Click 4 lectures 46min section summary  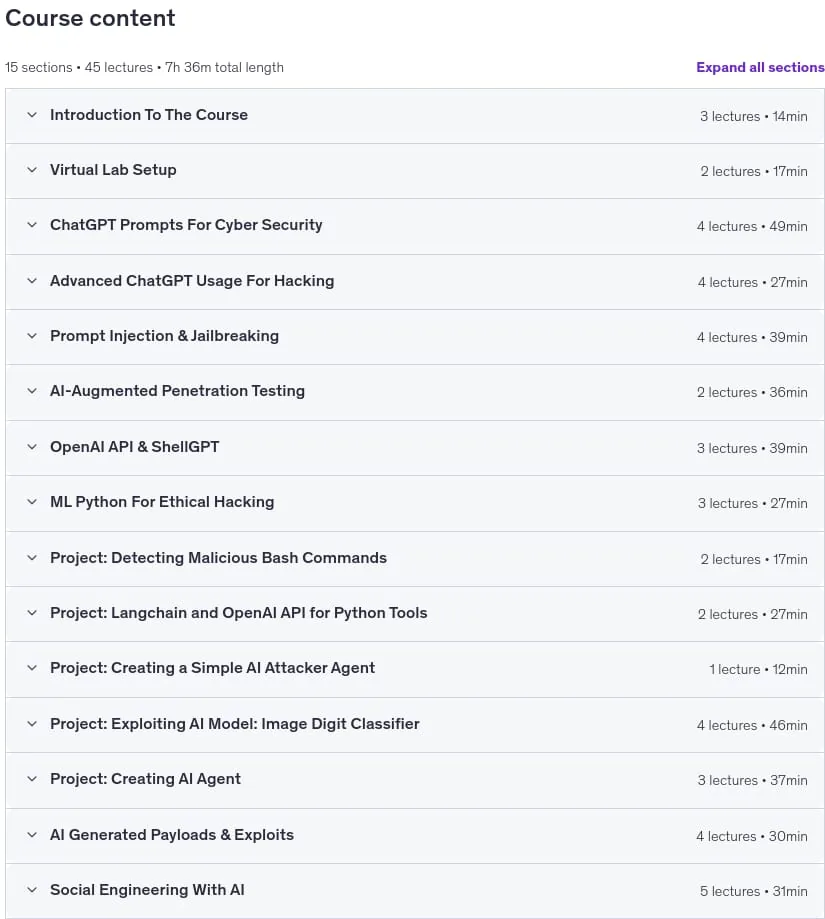click(x=752, y=726)
